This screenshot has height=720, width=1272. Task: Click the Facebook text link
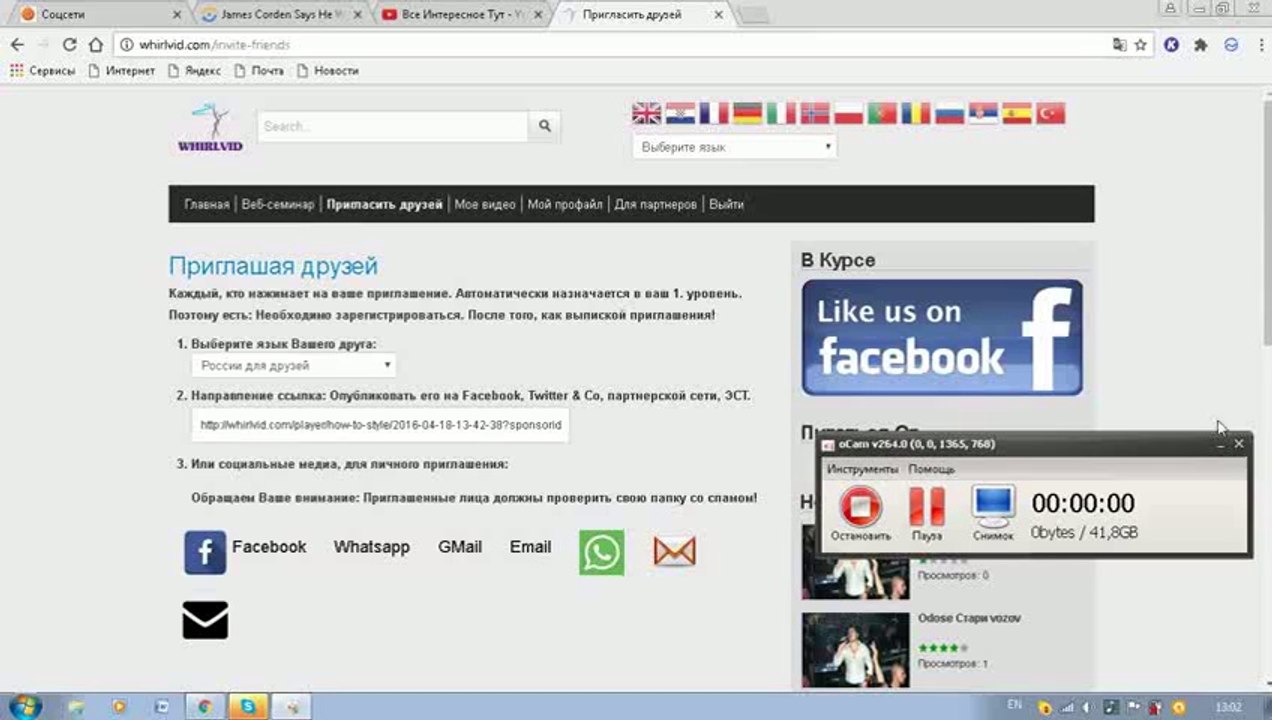coord(269,547)
